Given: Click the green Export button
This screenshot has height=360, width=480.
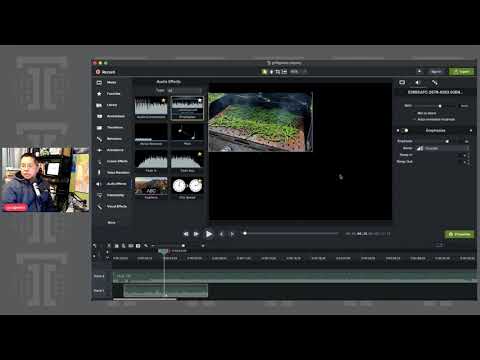Looking at the screenshot, I should [x=461, y=72].
